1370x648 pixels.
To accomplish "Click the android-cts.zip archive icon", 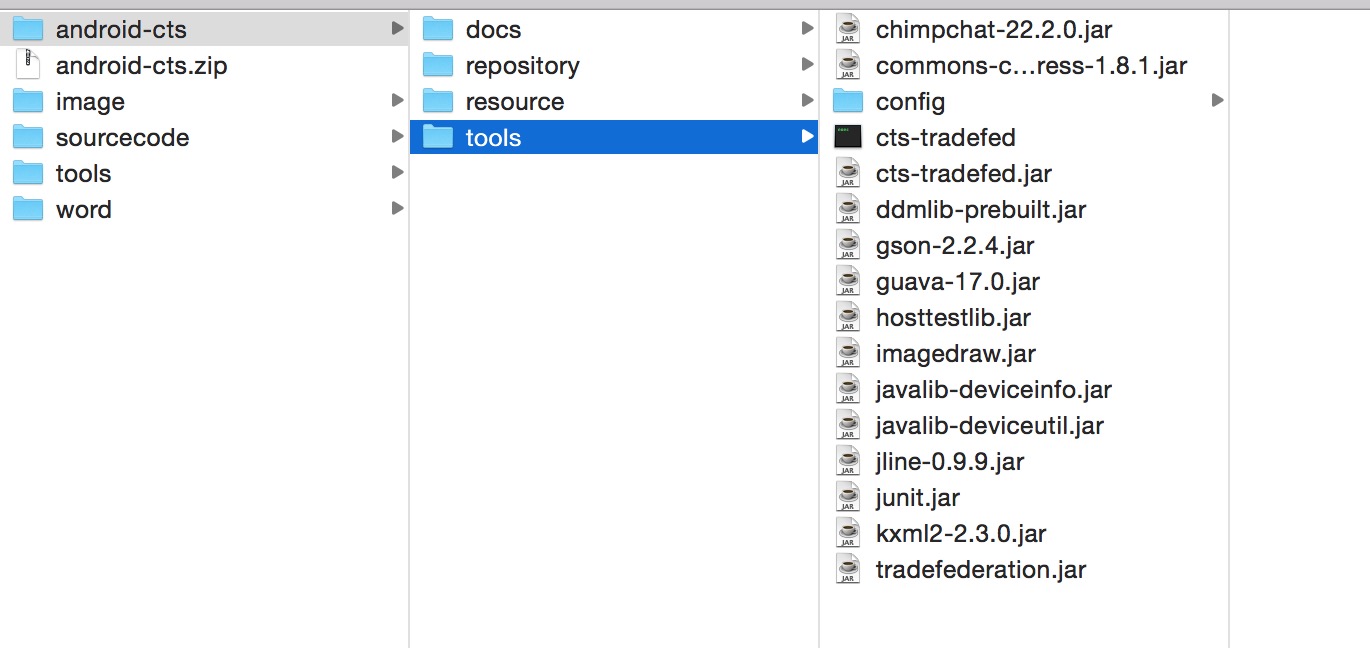I will point(28,65).
